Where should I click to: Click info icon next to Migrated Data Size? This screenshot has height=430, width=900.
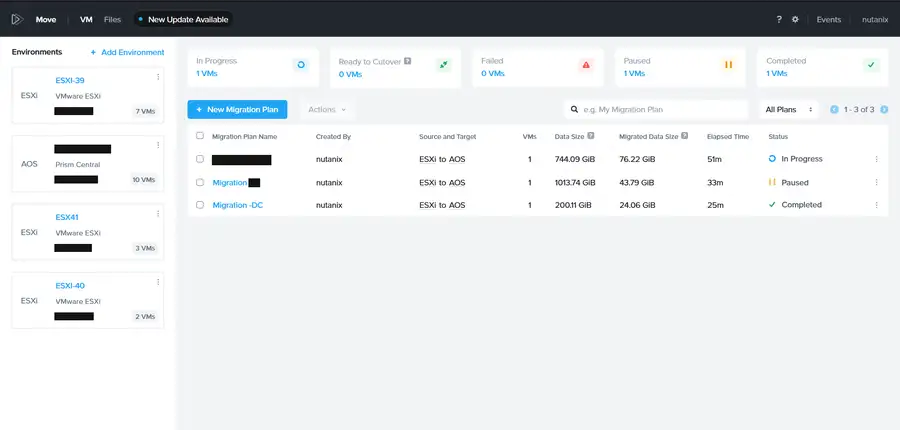click(685, 136)
